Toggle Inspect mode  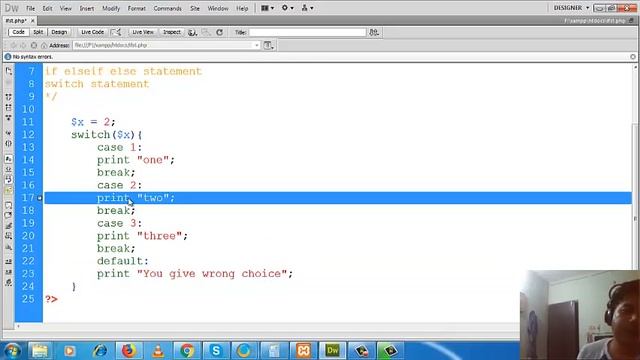pyautogui.click(x=172, y=32)
